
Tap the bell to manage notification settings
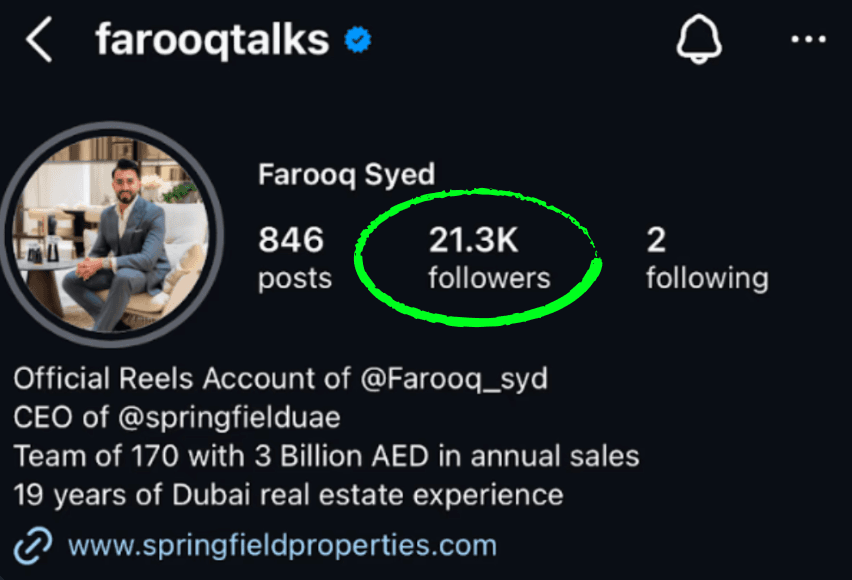700,40
